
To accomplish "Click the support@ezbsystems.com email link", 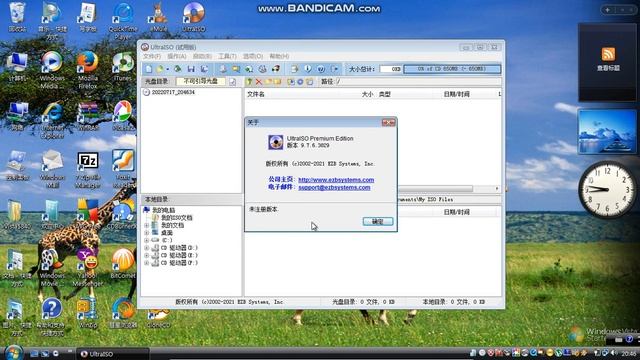I will tap(334, 187).
